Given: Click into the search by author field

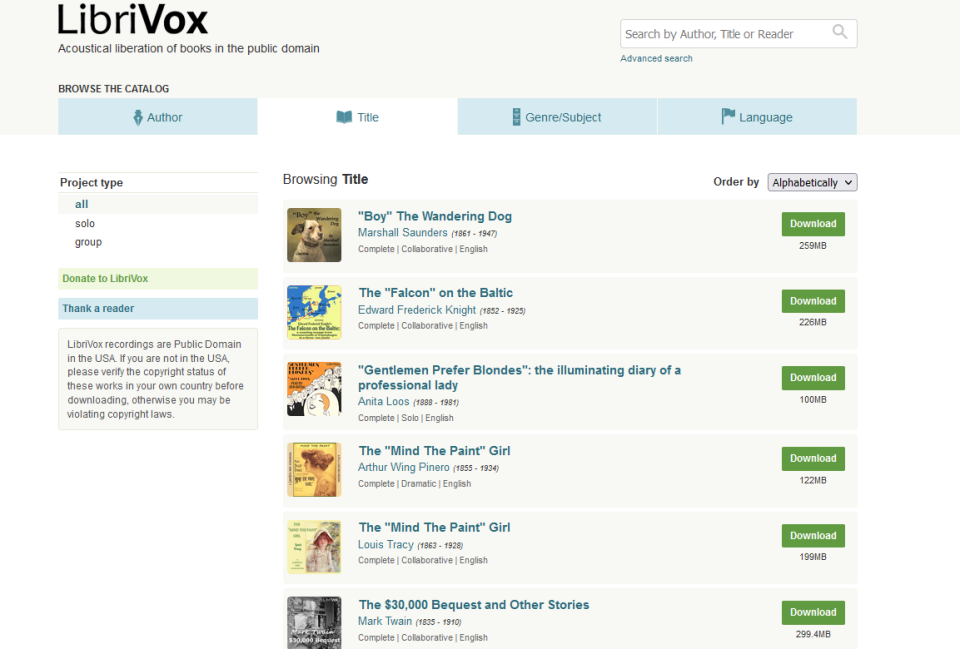Looking at the screenshot, I should (723, 34).
